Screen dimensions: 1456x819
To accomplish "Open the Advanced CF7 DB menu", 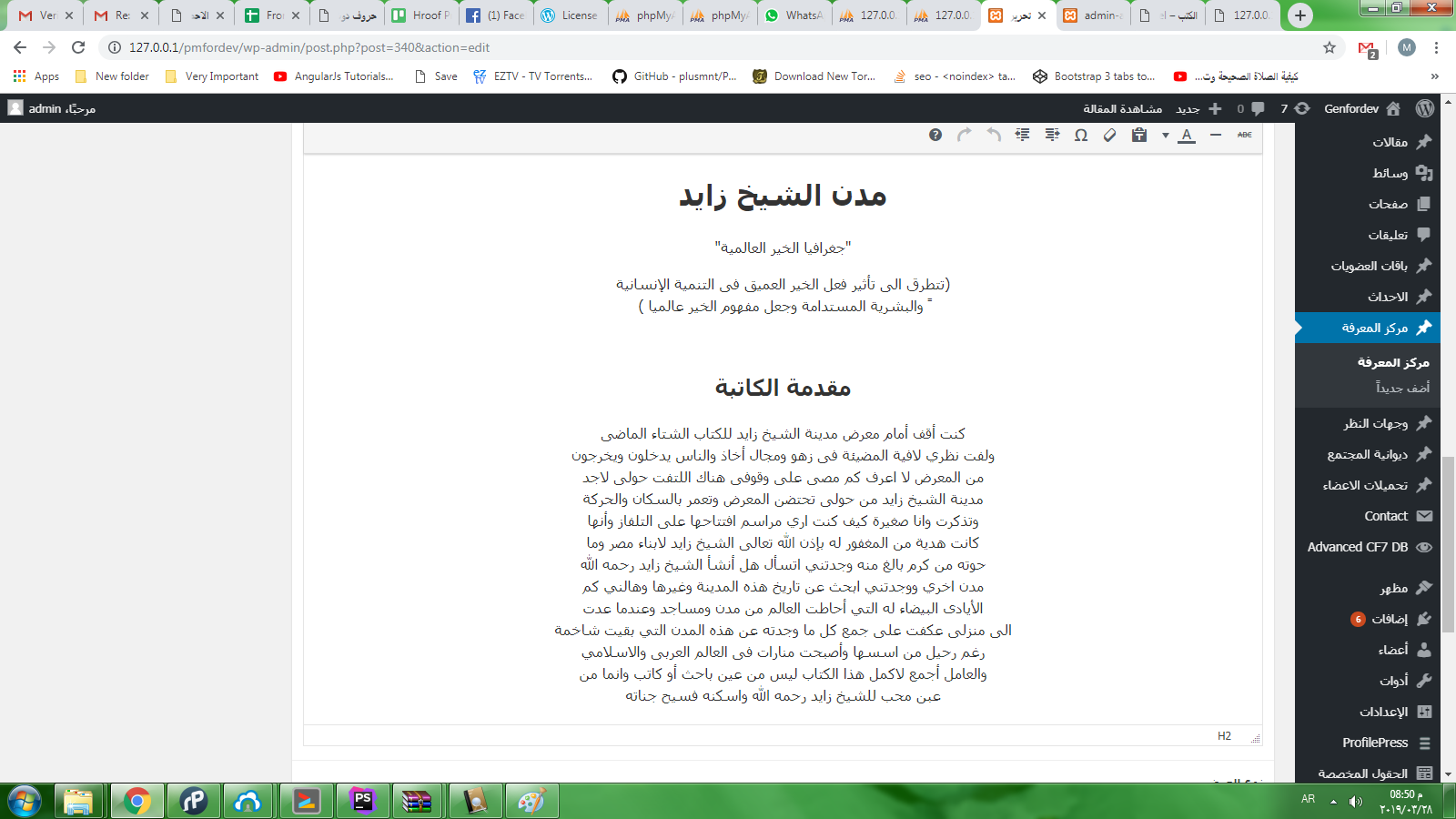I will tap(1368, 547).
